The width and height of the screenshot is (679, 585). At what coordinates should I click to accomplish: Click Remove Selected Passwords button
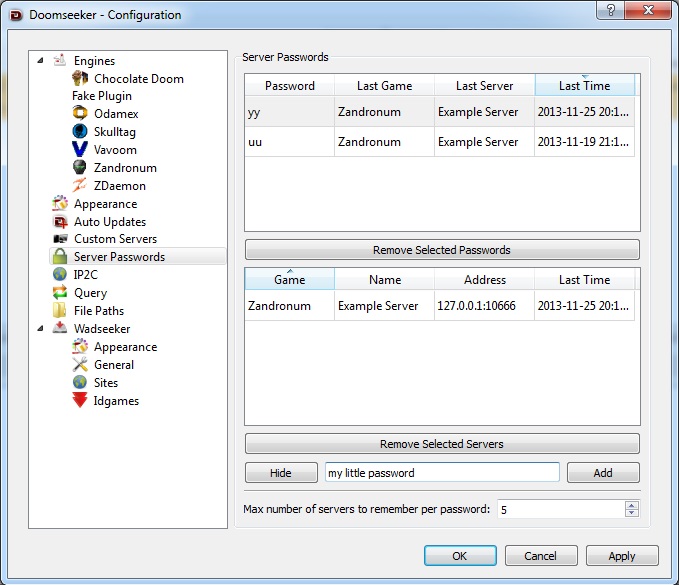pyautogui.click(x=441, y=250)
